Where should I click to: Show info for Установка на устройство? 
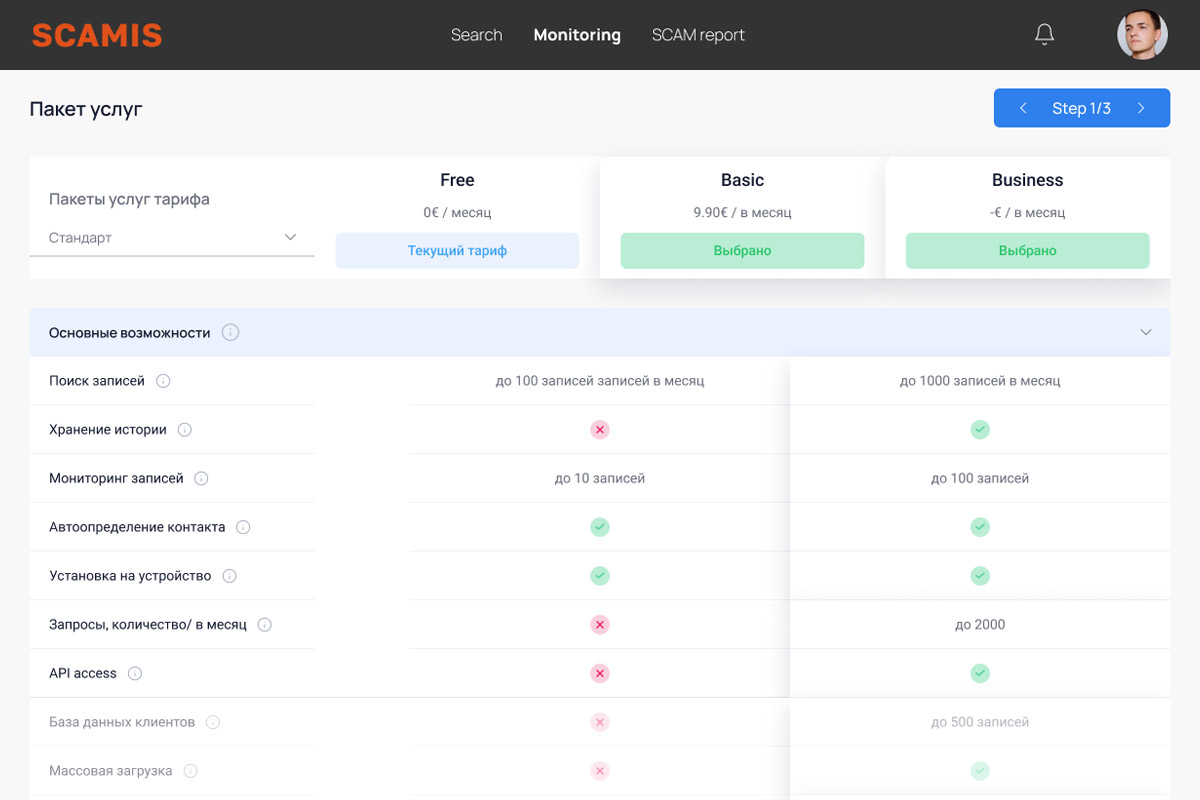tap(229, 576)
